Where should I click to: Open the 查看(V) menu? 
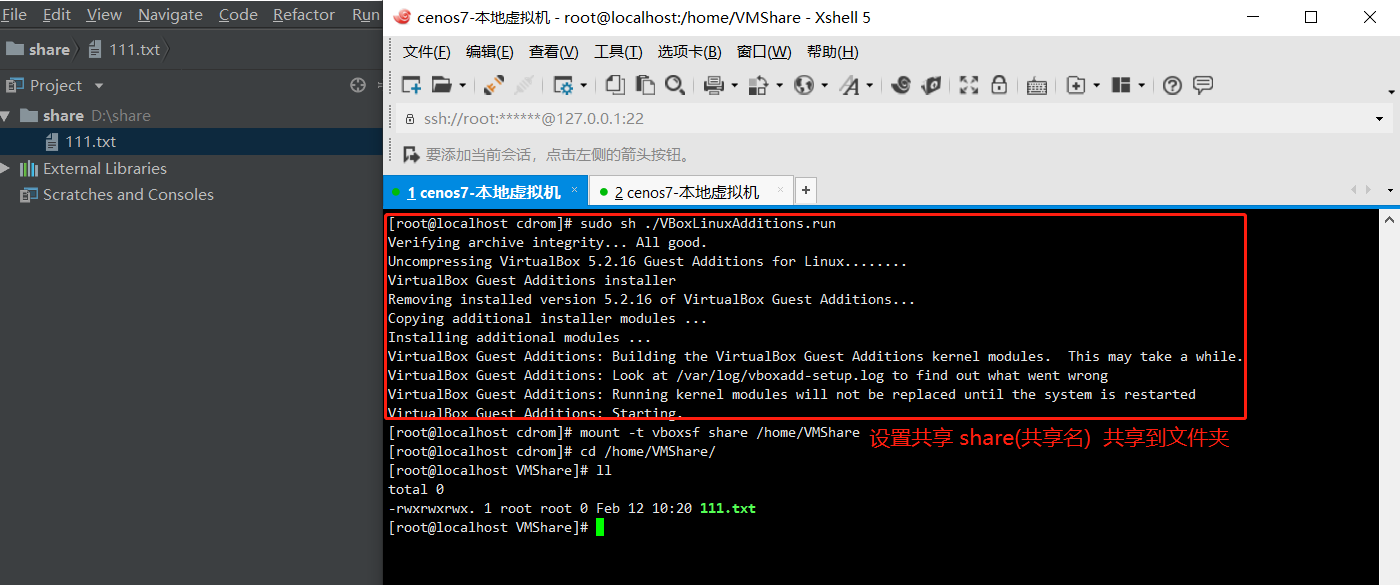554,52
